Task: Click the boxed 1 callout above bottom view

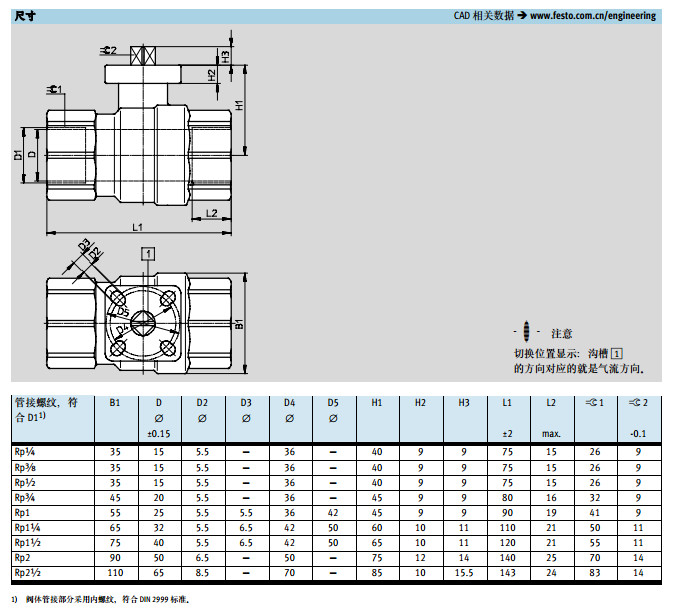Action: tap(148, 254)
